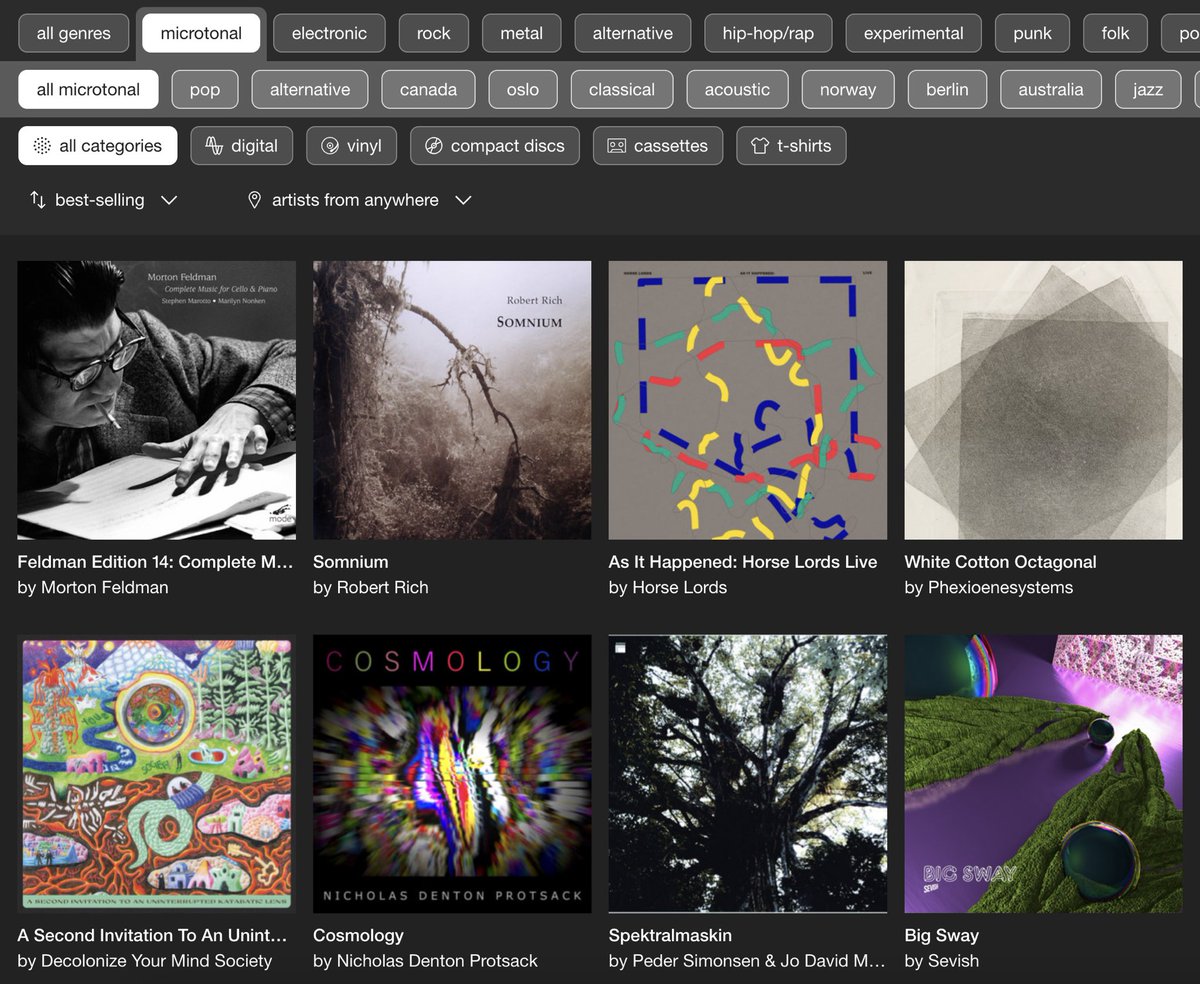
Task: Click the Big Sway title link
Action: [942, 936]
